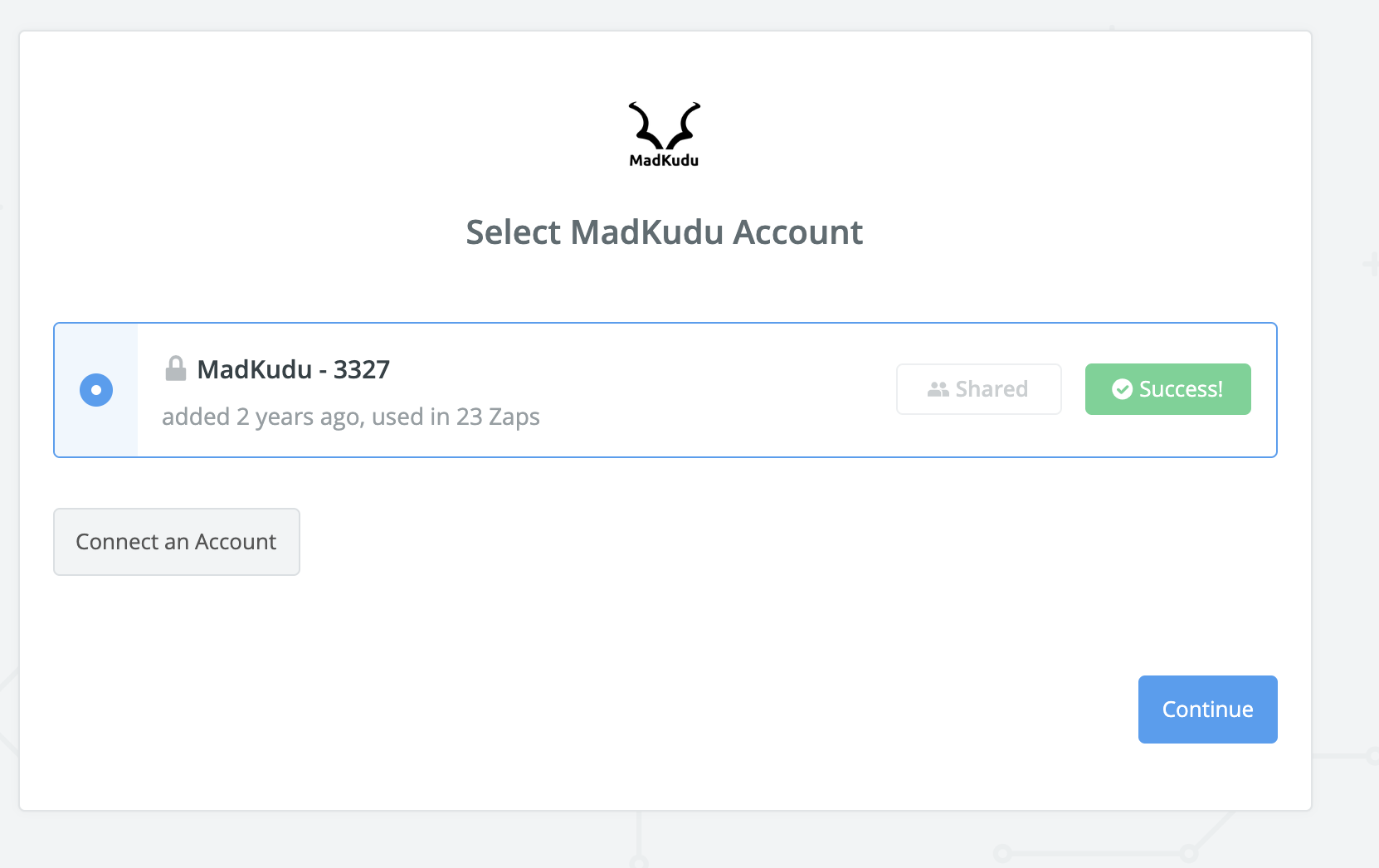Click the circular check icon on green background
The height and width of the screenshot is (868, 1379).
1123,388
